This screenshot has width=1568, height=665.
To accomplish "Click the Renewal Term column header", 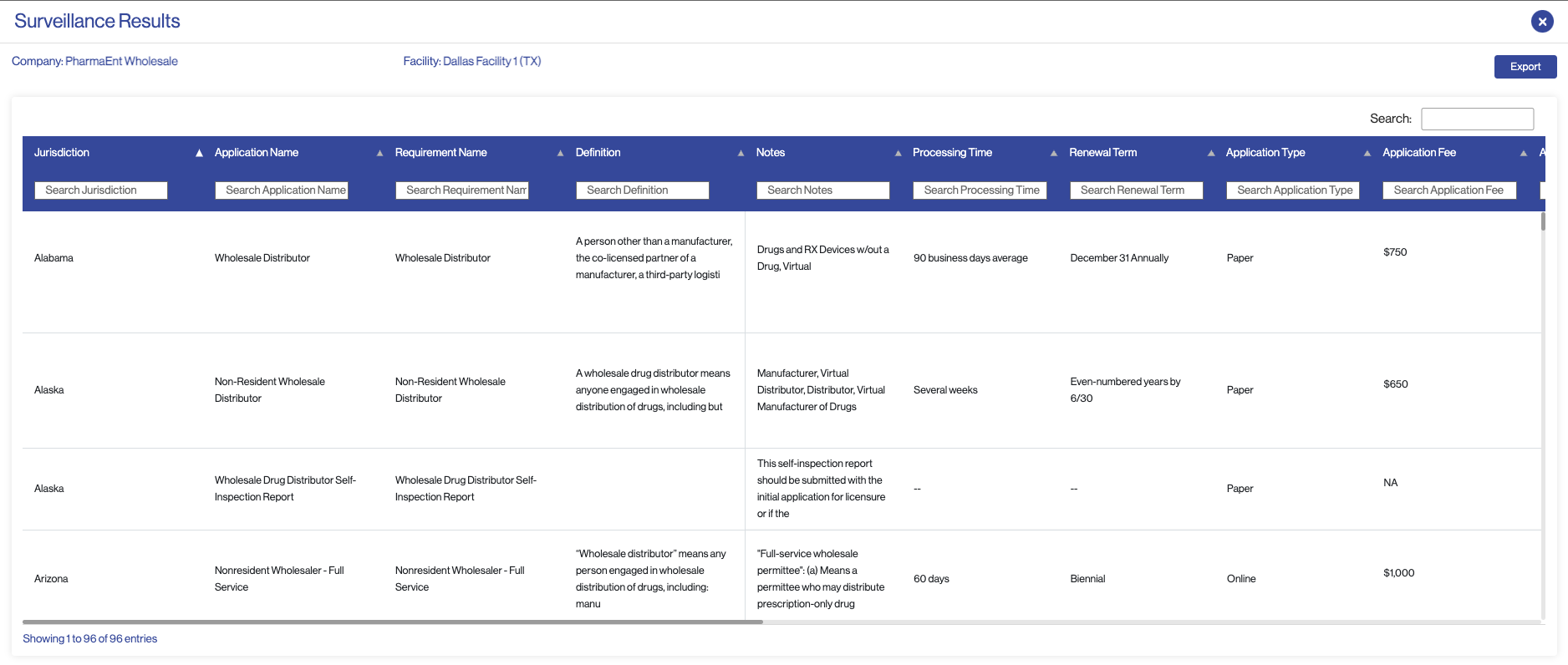I will 1103,152.
